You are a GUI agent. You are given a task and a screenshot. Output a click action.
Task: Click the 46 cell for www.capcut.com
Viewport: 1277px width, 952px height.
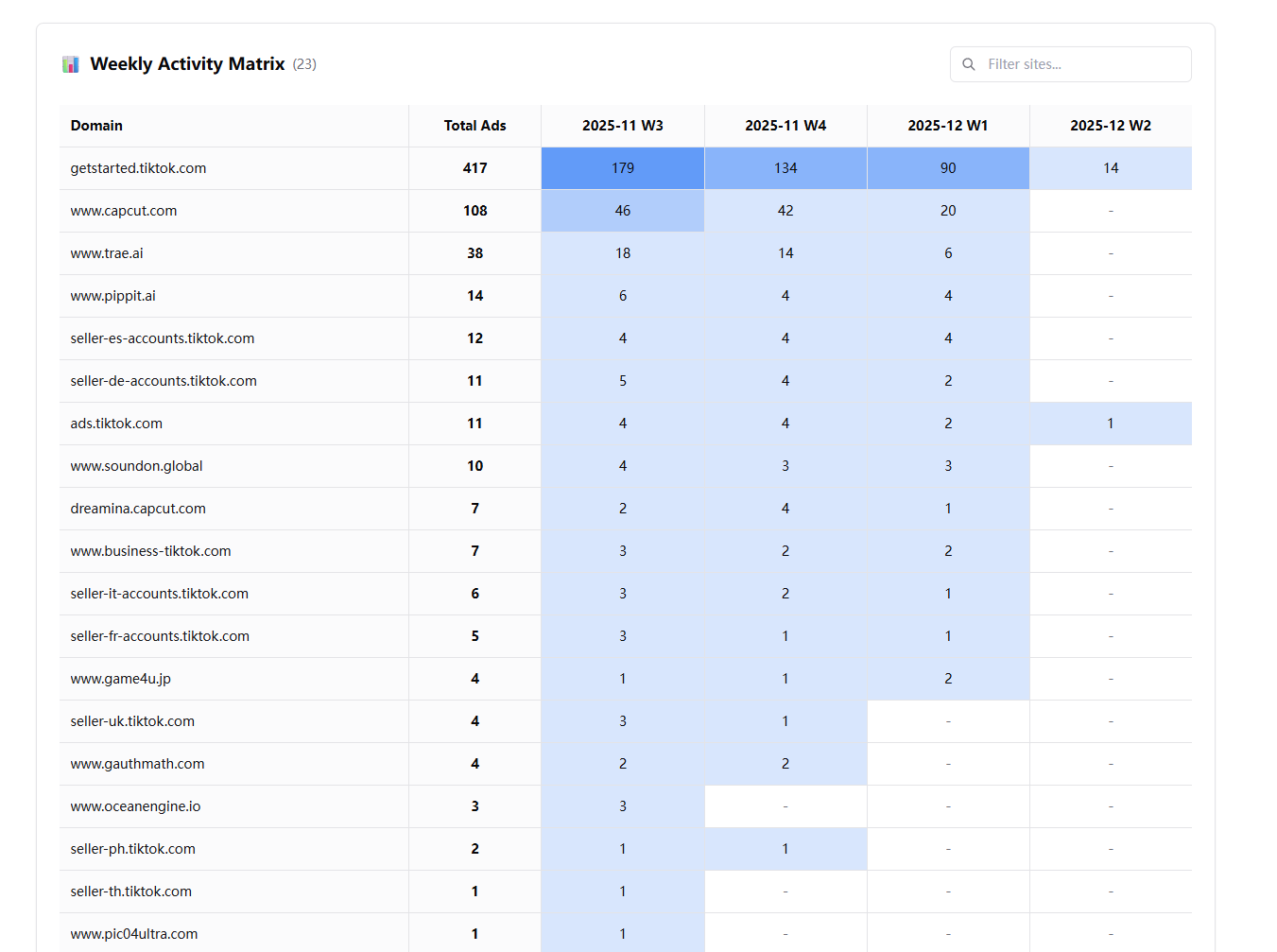623,211
